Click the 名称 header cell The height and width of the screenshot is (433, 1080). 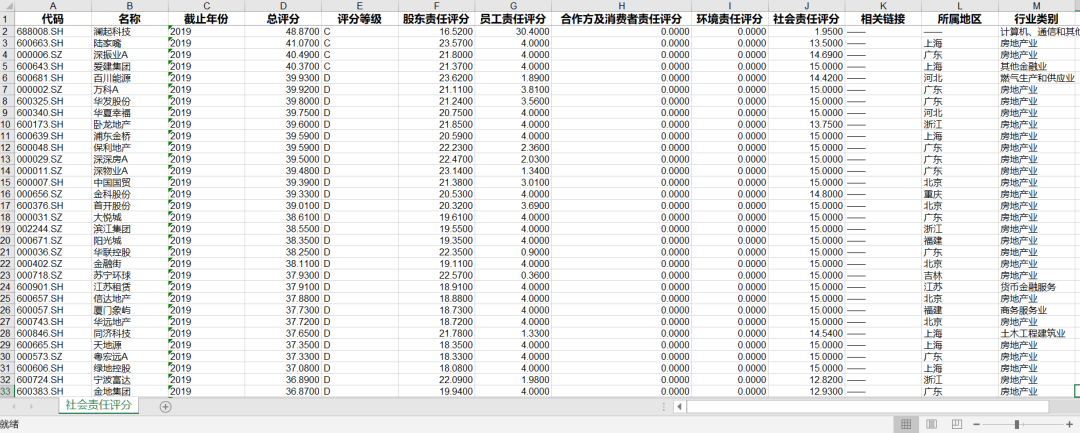(x=129, y=19)
